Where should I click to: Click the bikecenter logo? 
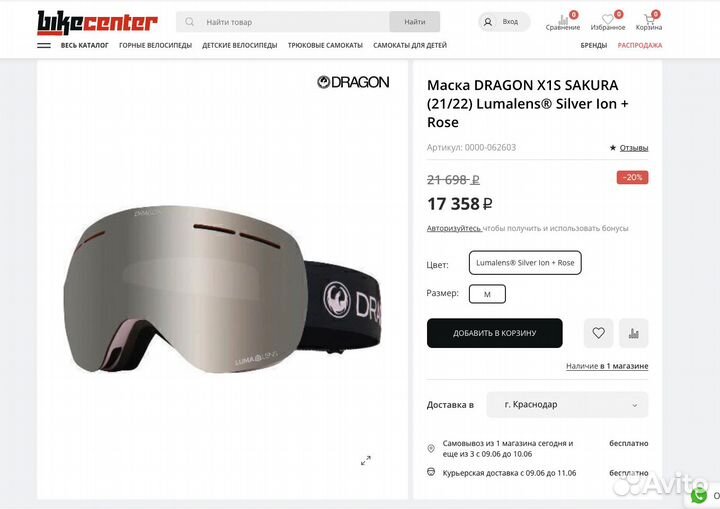click(97, 22)
